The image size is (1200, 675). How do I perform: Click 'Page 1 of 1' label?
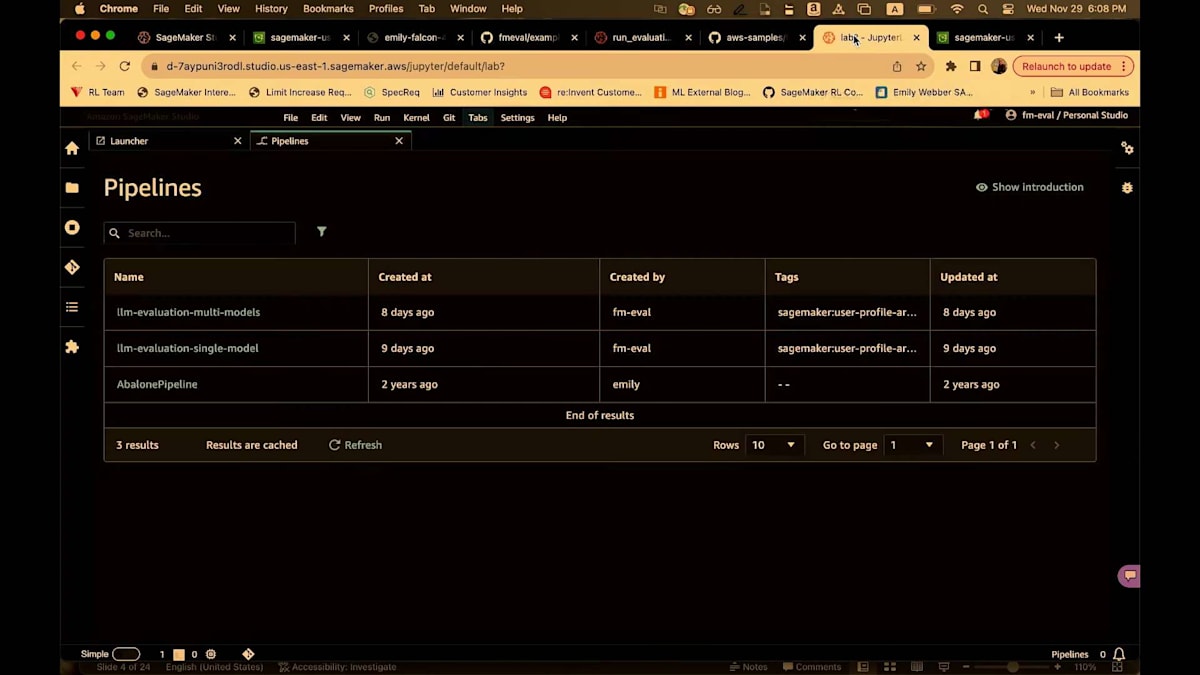pos(989,445)
